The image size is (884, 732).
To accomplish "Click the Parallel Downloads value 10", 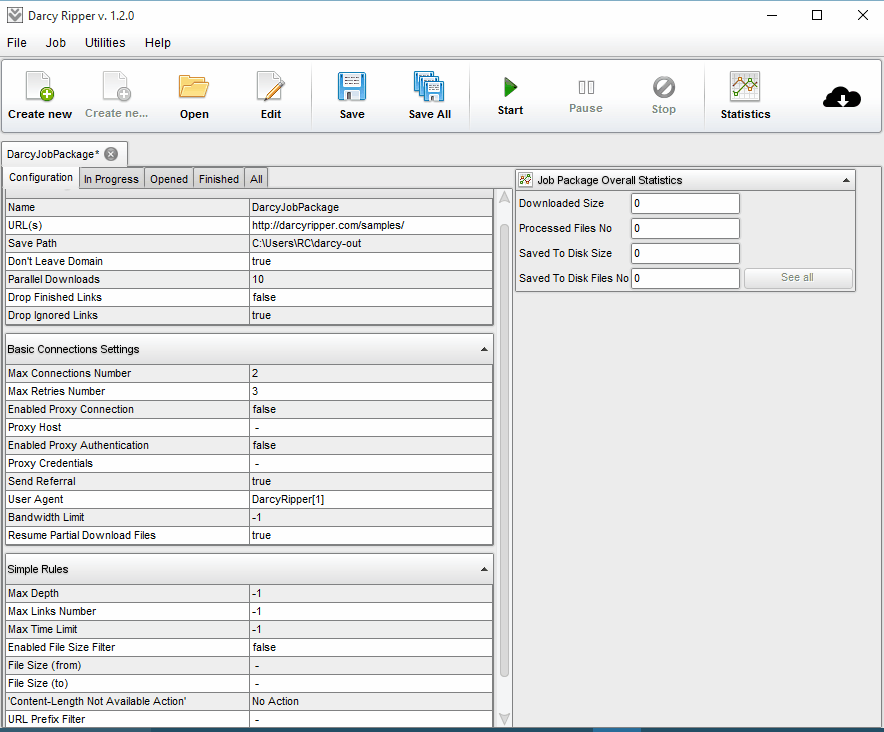I will [258, 280].
